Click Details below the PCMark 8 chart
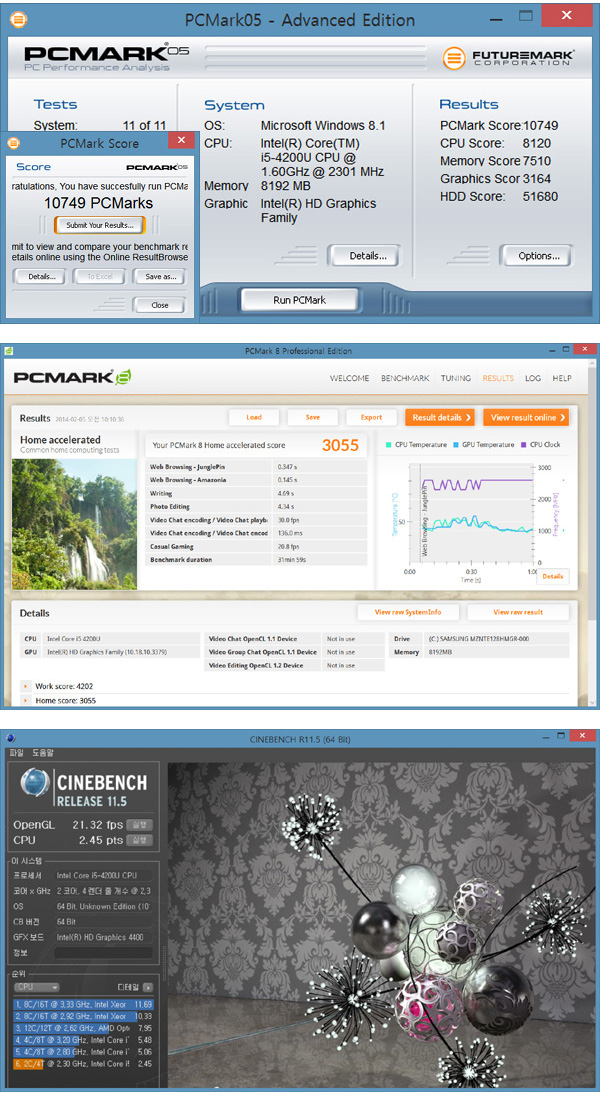The width and height of the screenshot is (600, 1096). point(552,577)
